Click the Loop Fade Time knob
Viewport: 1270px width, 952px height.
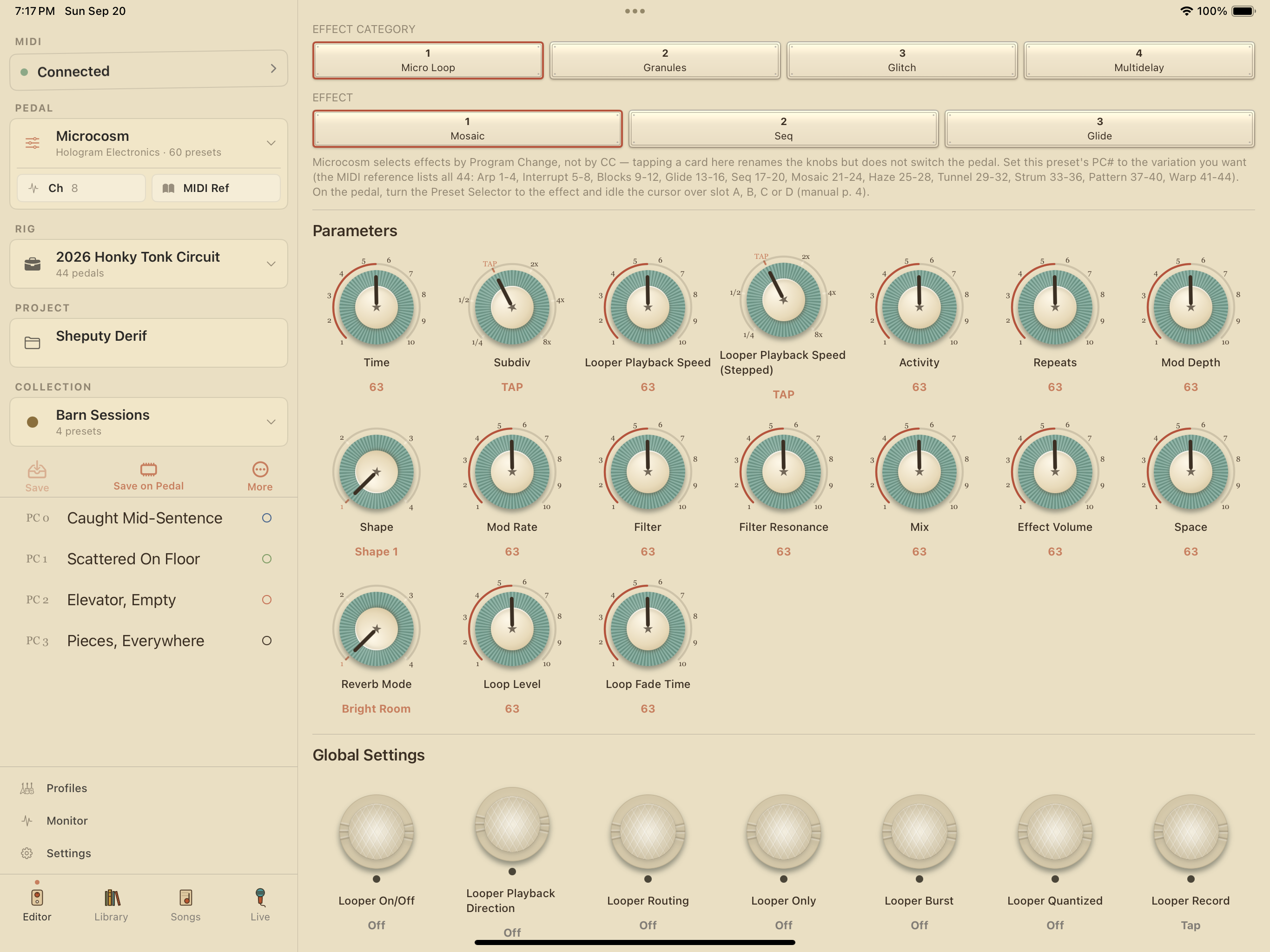click(x=648, y=629)
